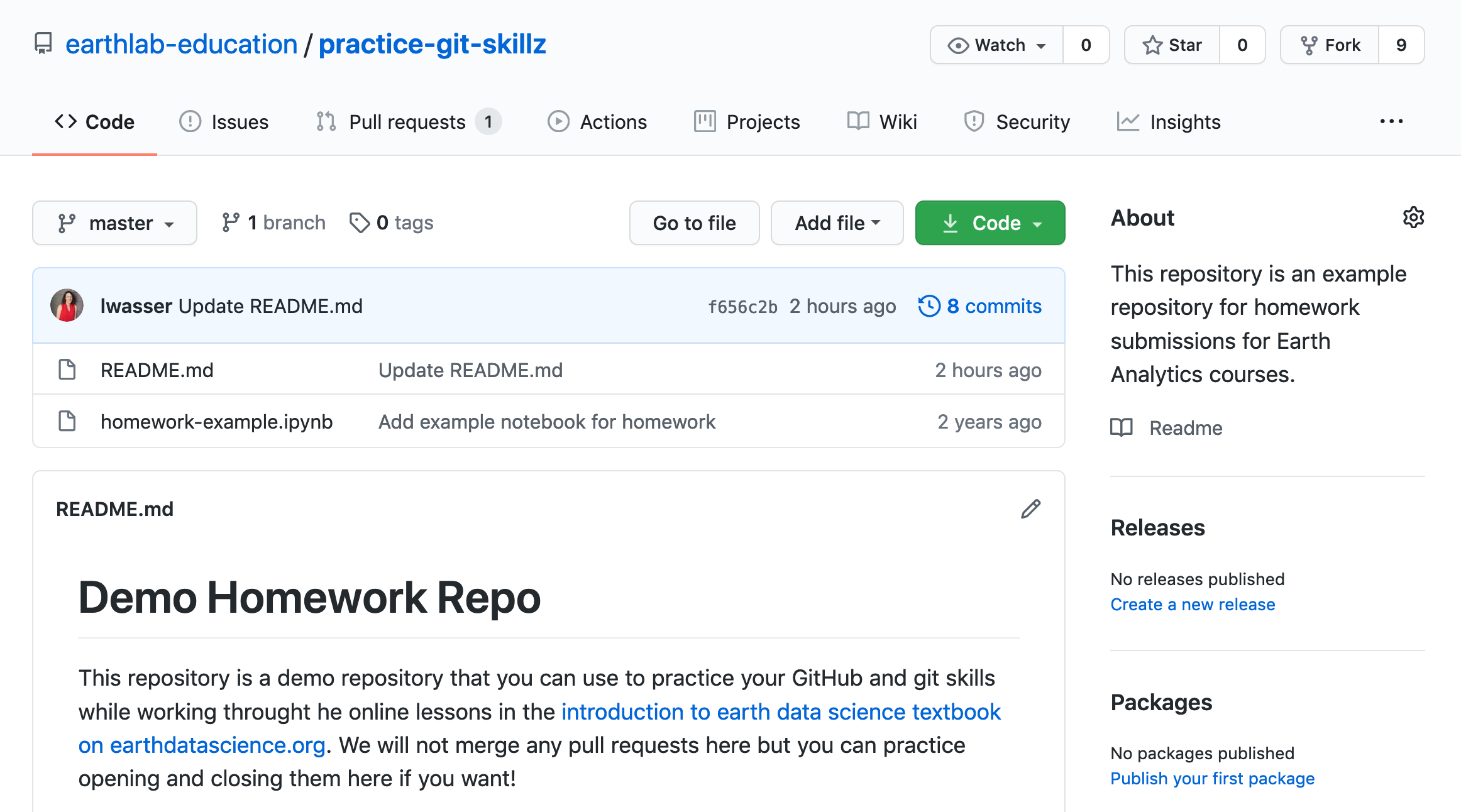Open the Projects tab
Screen dimensions: 1461x812
[x=747, y=122]
